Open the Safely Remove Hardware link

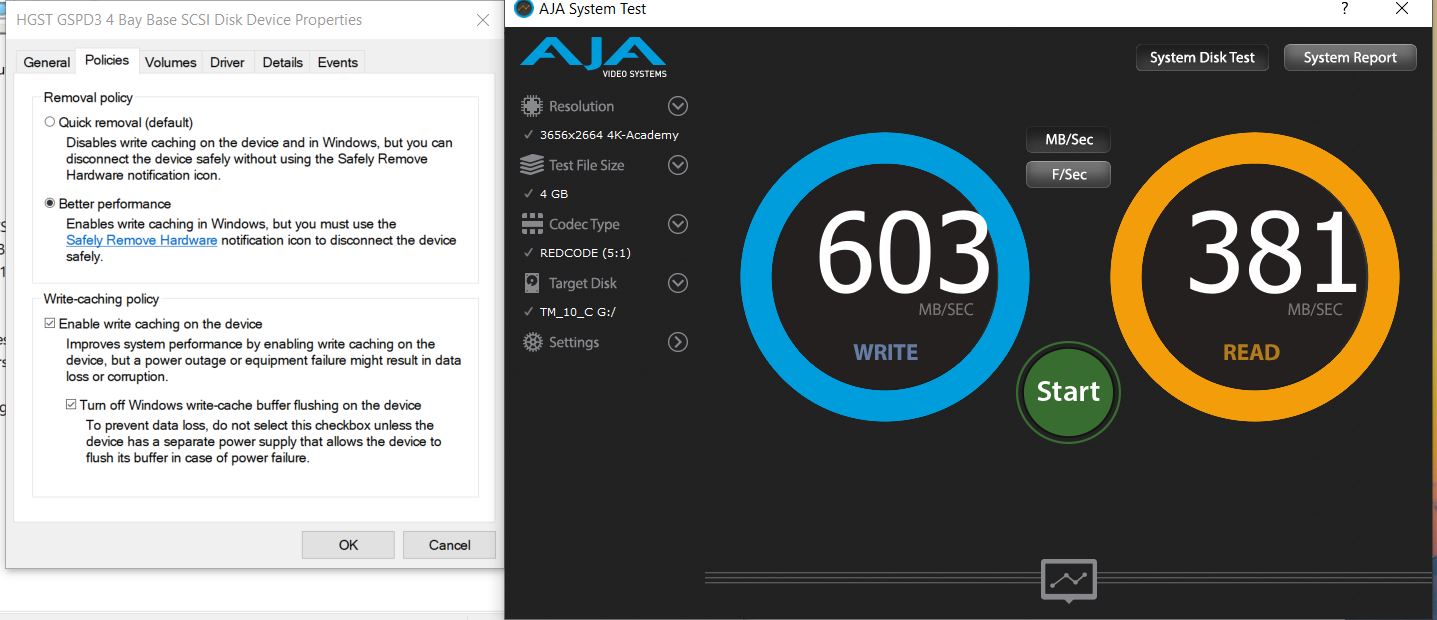(142, 240)
